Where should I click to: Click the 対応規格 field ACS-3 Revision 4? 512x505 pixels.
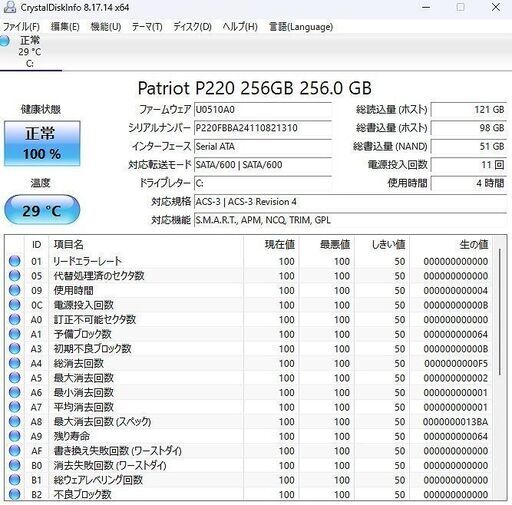point(350,202)
